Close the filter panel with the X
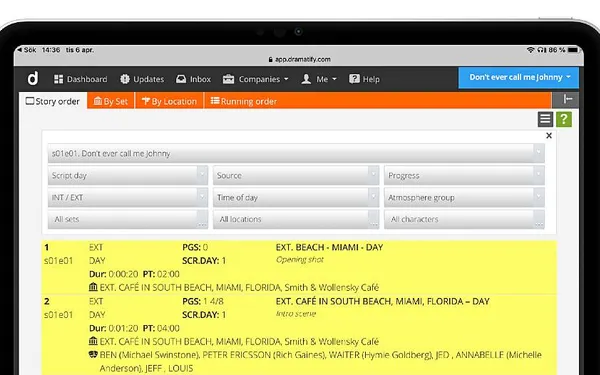This screenshot has height=375, width=600. pos(549,135)
